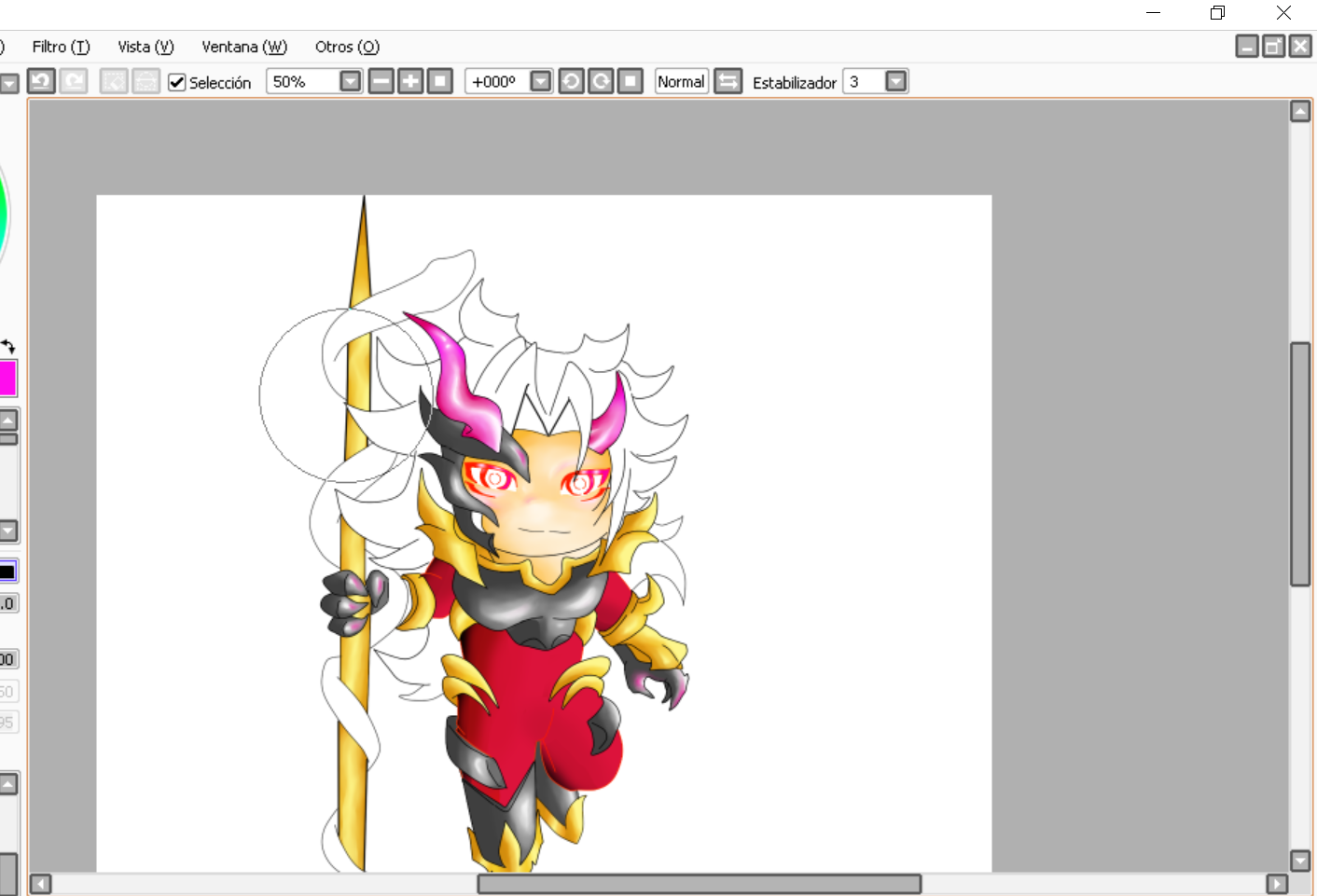This screenshot has width=1317, height=896.
Task: Open the Filtro menu
Action: pyautogui.click(x=61, y=47)
